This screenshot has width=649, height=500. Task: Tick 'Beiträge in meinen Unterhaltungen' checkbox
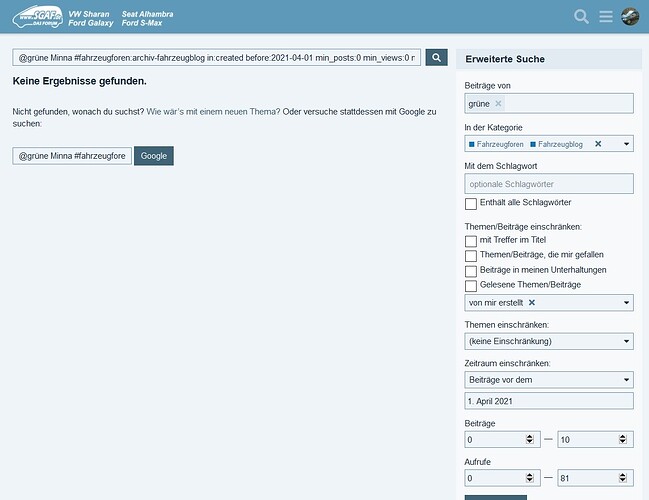(x=471, y=271)
